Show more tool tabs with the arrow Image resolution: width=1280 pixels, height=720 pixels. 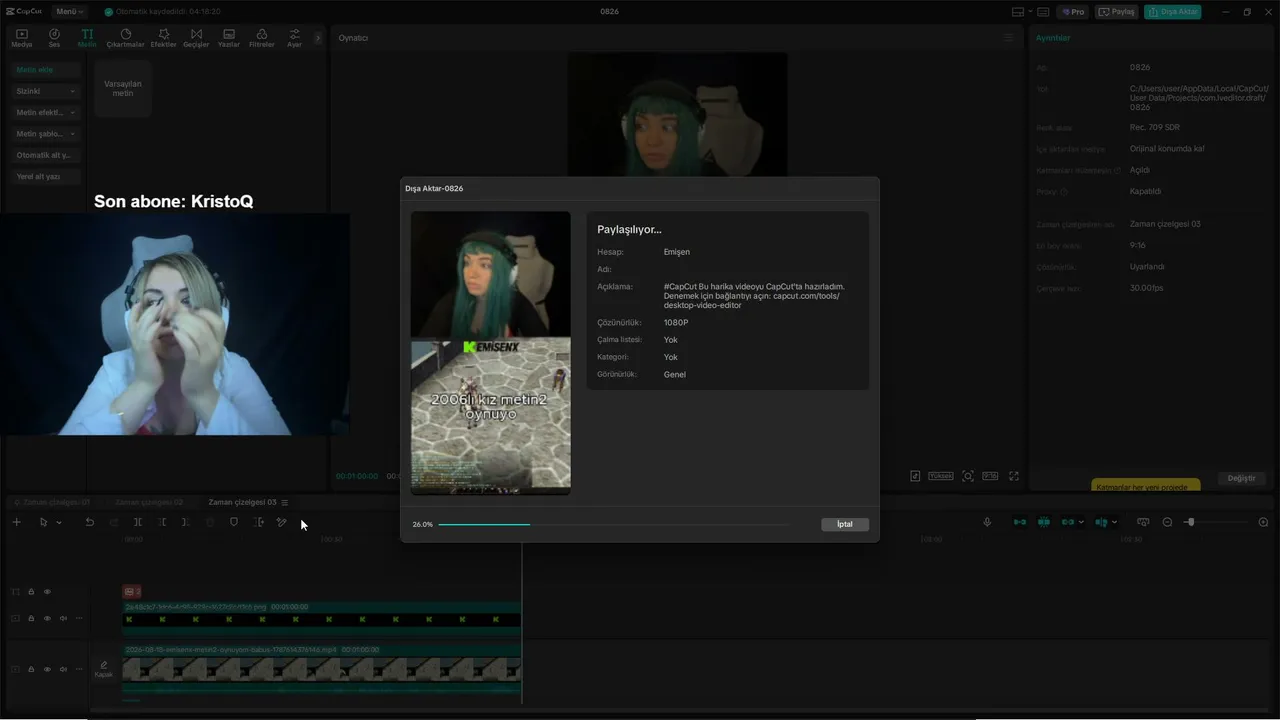pos(318,38)
